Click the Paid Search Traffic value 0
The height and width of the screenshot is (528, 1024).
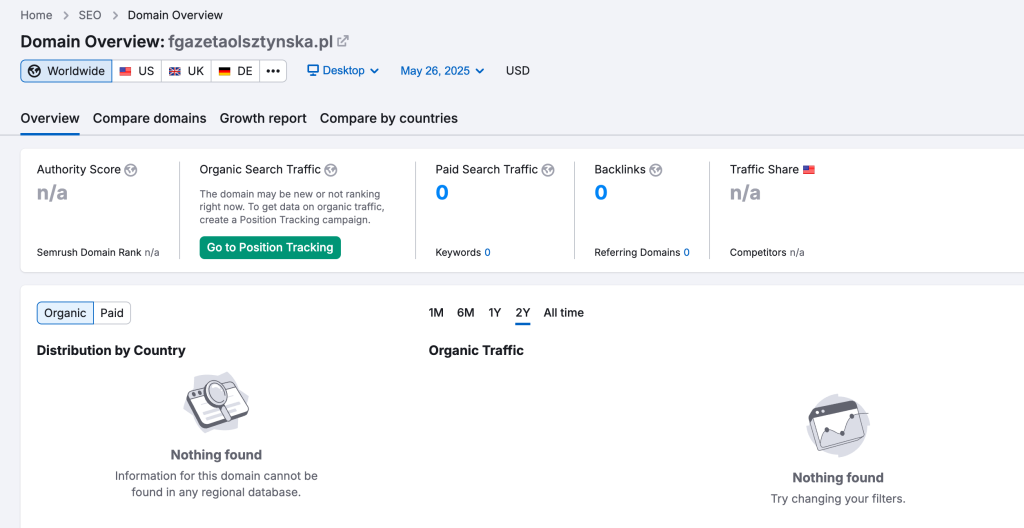point(442,193)
